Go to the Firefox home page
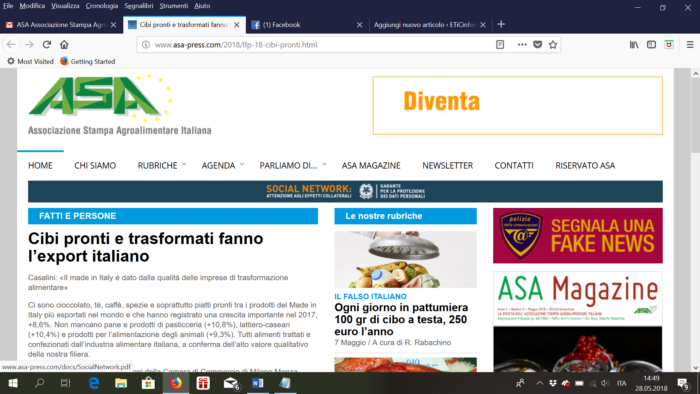Image resolution: width=700 pixels, height=394 pixels. point(64,45)
